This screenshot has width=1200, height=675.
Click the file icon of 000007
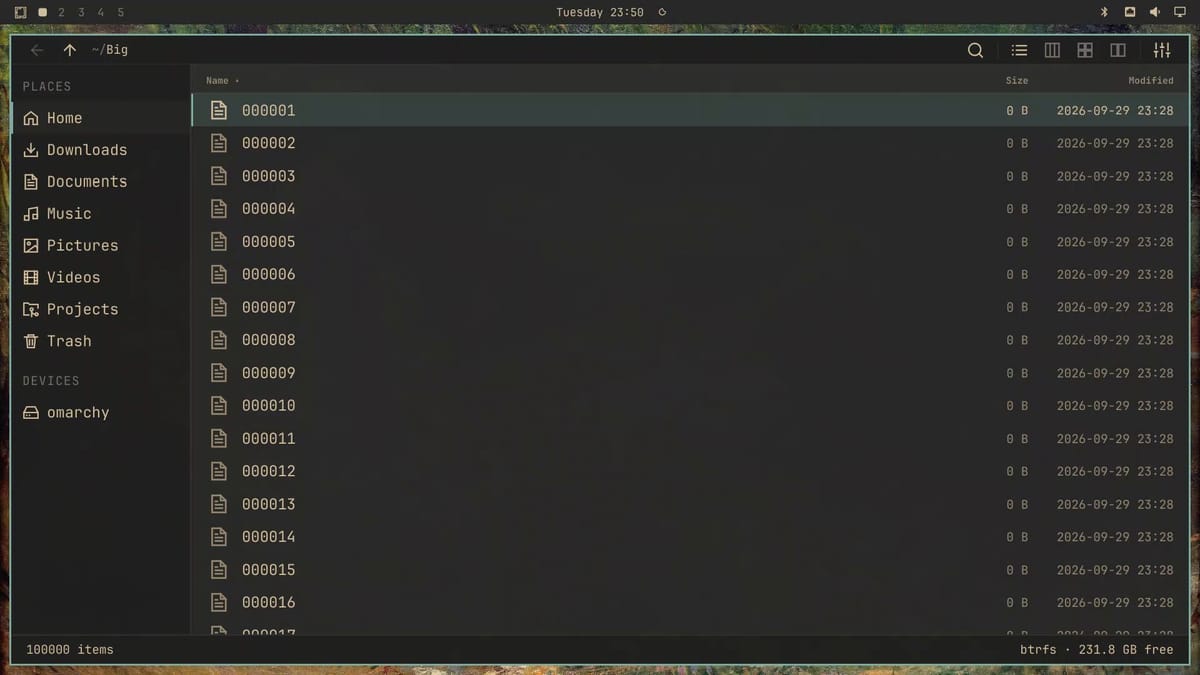tap(219, 307)
